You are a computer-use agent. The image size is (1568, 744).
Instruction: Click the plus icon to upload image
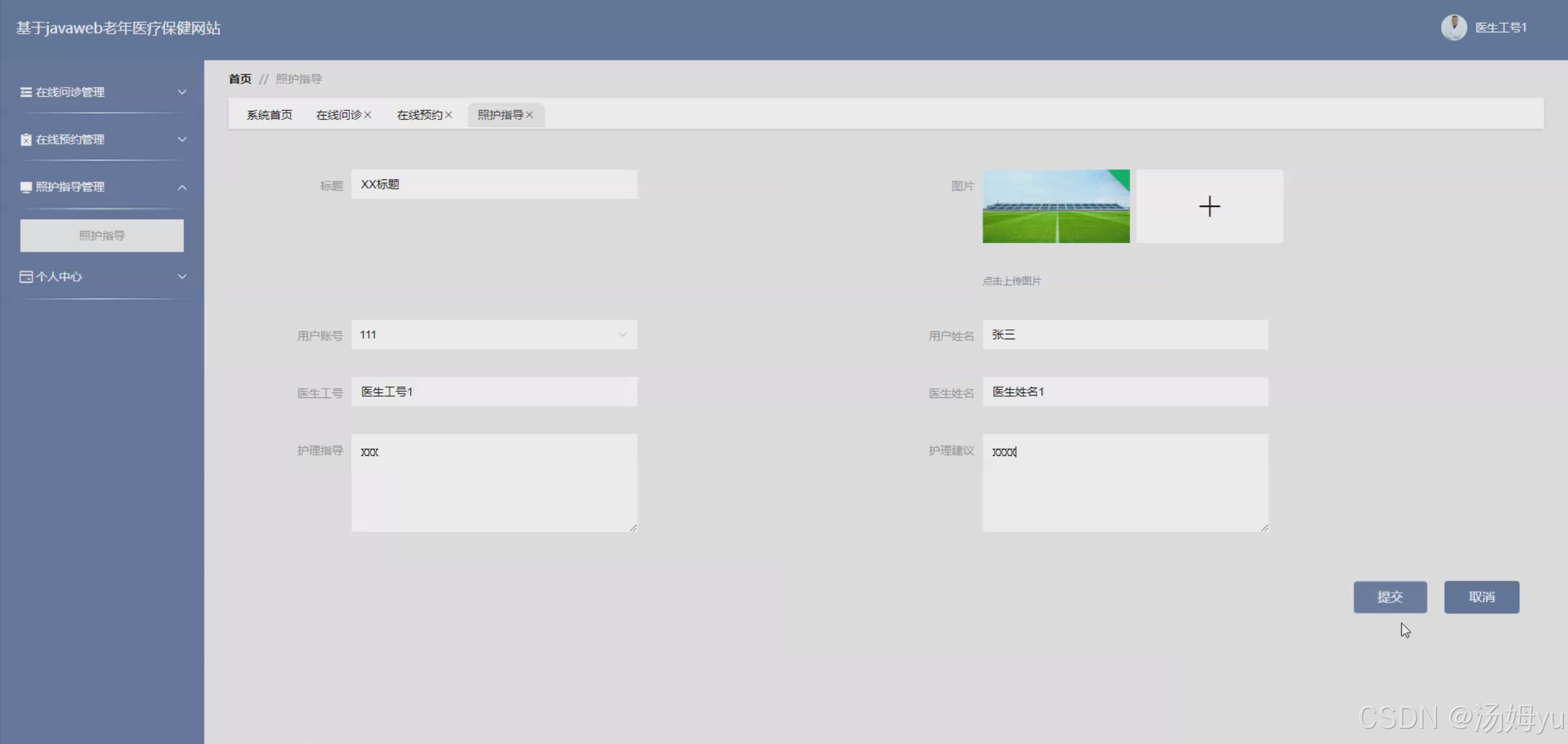1209,206
